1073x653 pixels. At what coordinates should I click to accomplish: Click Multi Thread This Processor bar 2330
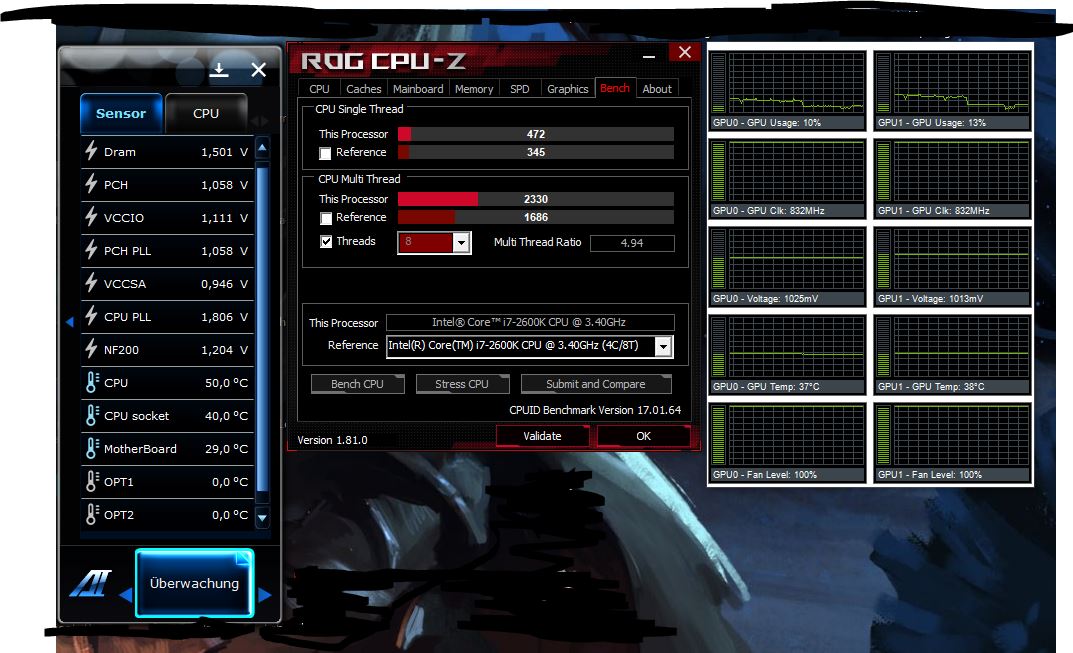click(x=536, y=199)
